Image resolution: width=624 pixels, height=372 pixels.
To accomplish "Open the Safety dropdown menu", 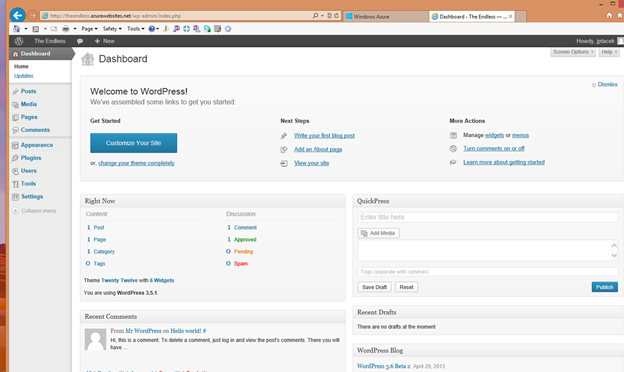I will (112, 29).
